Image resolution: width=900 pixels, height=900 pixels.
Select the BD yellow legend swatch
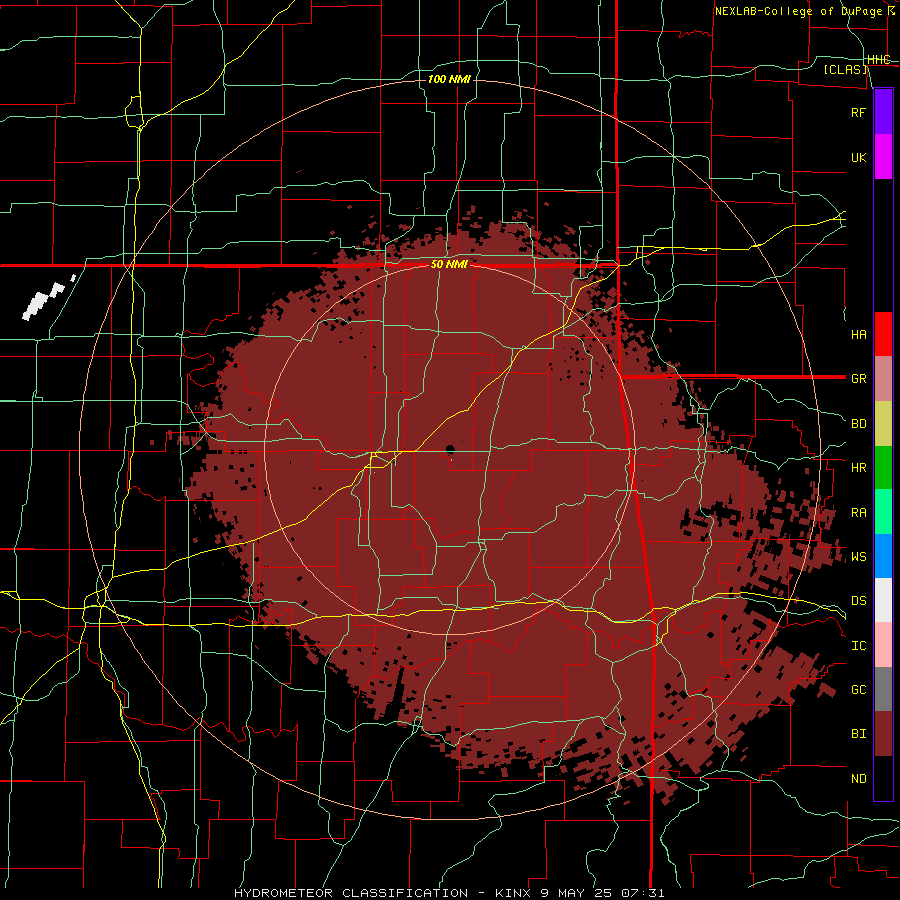(883, 424)
